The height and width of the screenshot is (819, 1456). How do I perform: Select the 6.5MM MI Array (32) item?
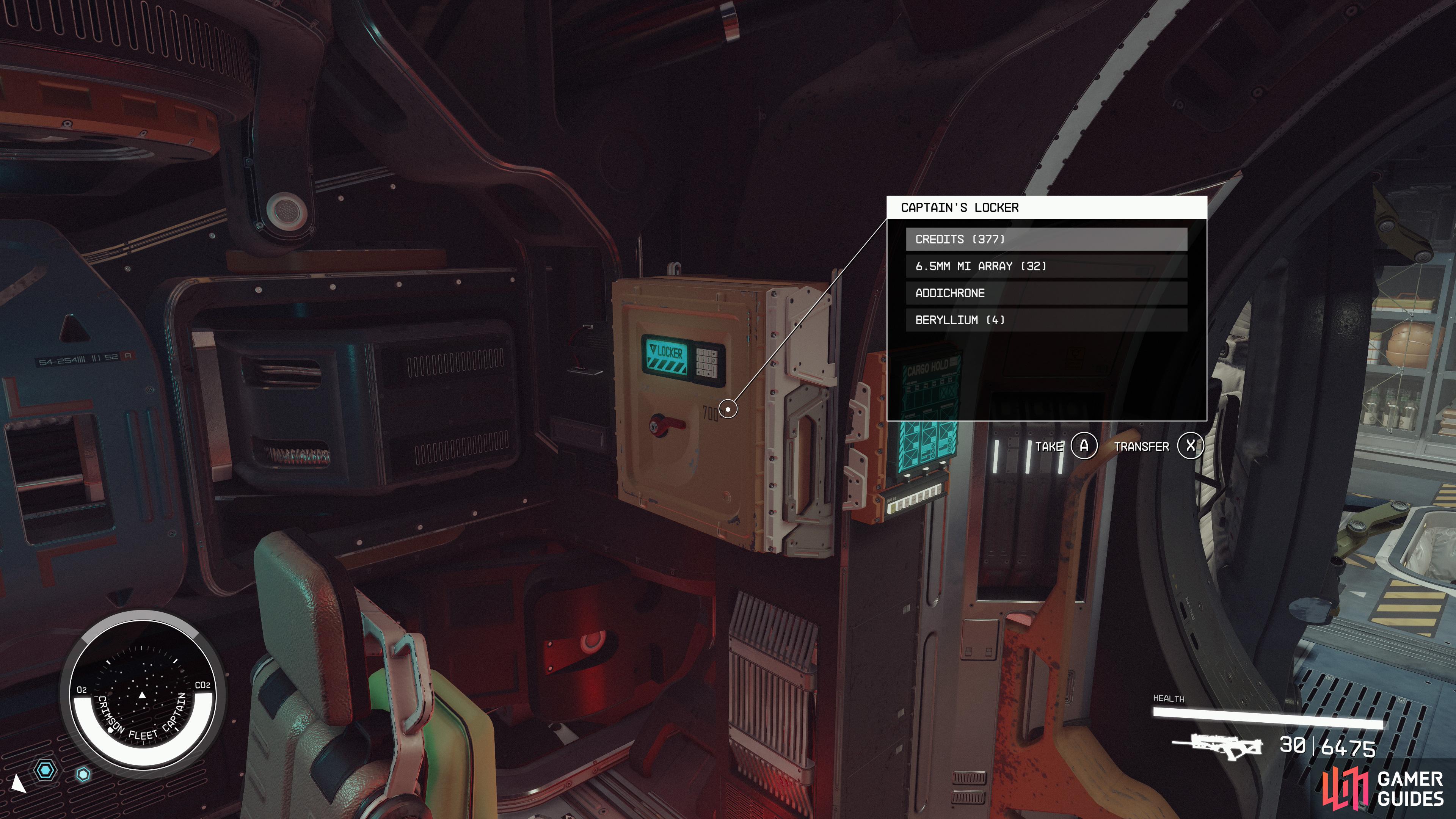pyautogui.click(x=1046, y=266)
